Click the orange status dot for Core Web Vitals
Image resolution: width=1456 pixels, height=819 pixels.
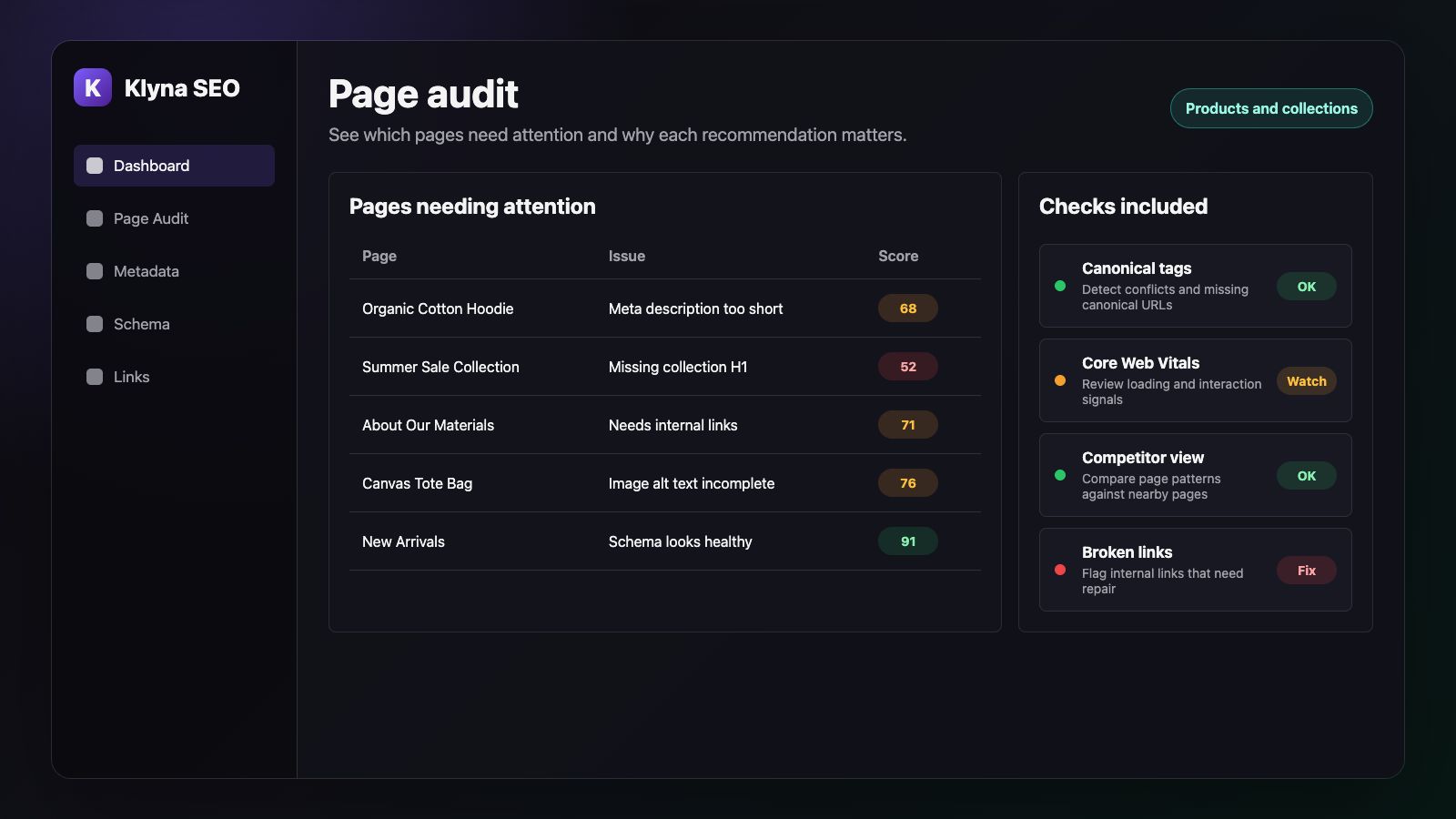click(1060, 380)
